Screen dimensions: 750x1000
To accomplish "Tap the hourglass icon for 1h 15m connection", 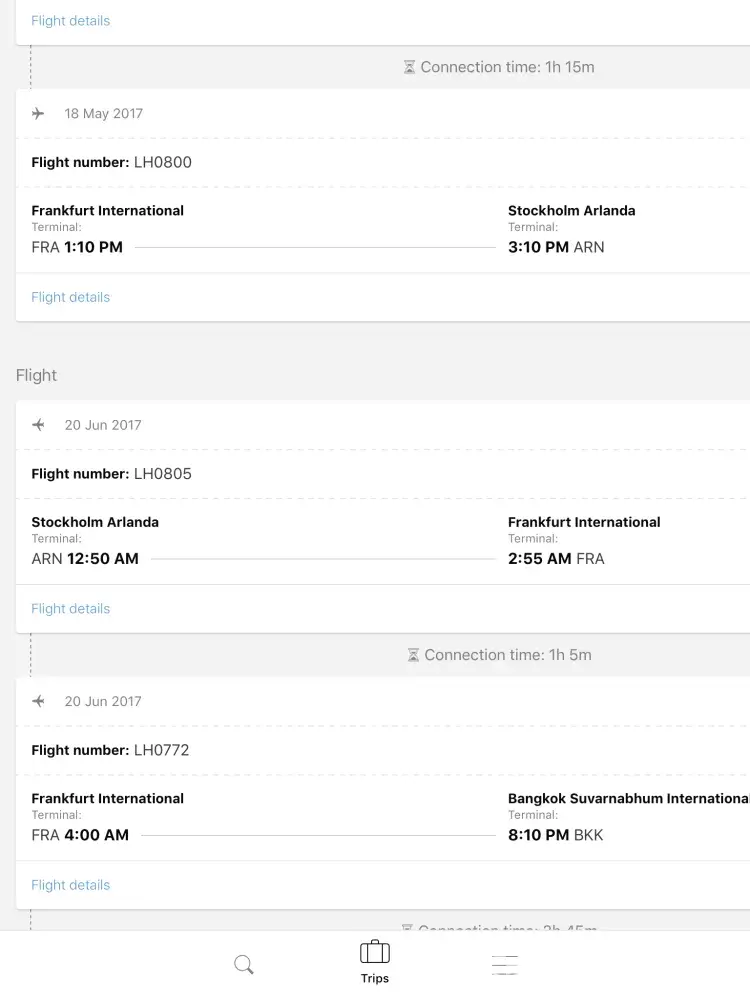I will (409, 68).
